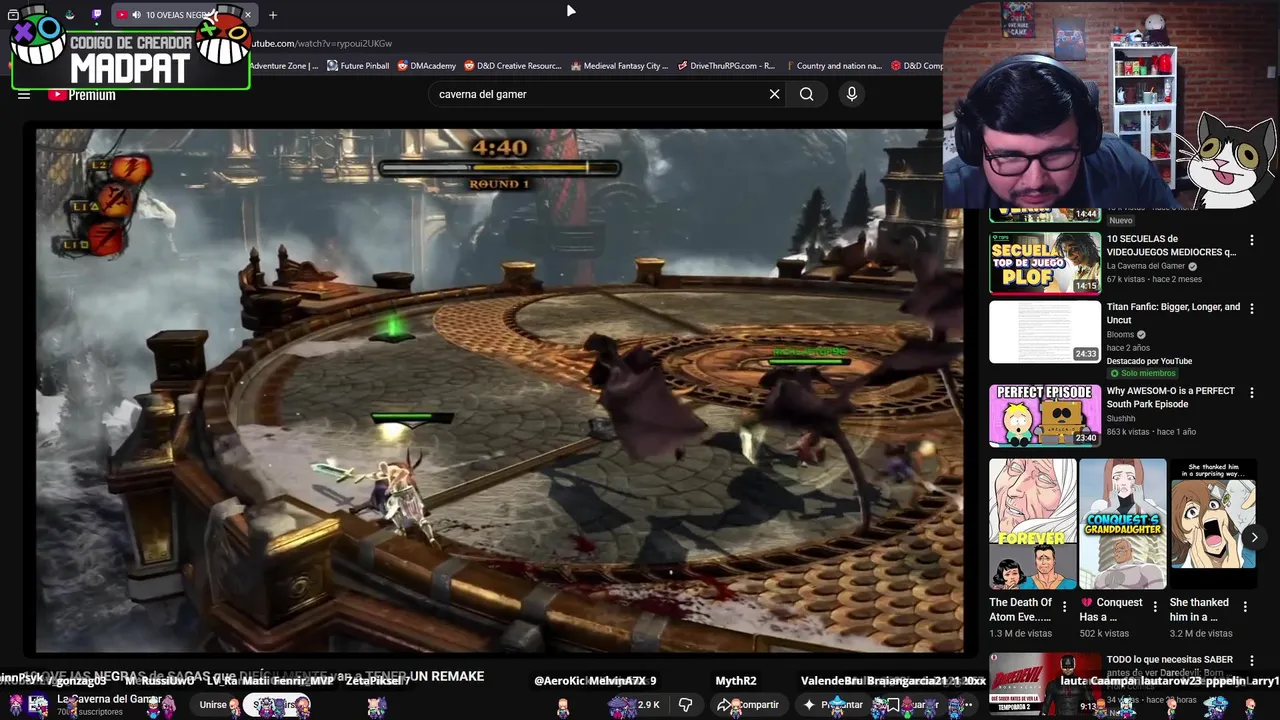Open the Titan Fanfic video thumbnail
The width and height of the screenshot is (1280, 720).
[x=1045, y=331]
